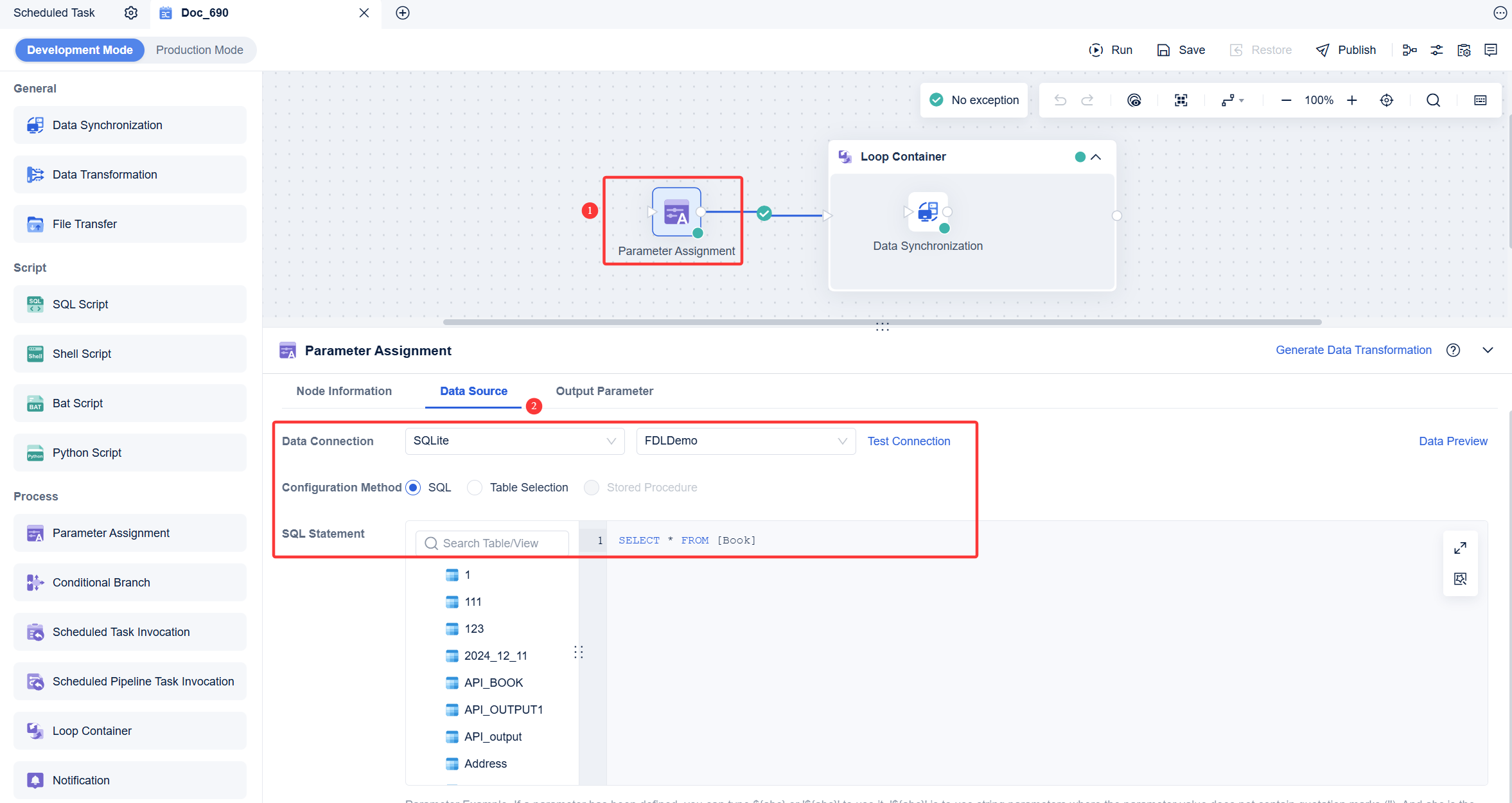Click the task parameters sliders icon
The width and height of the screenshot is (1512, 803).
point(1437,50)
